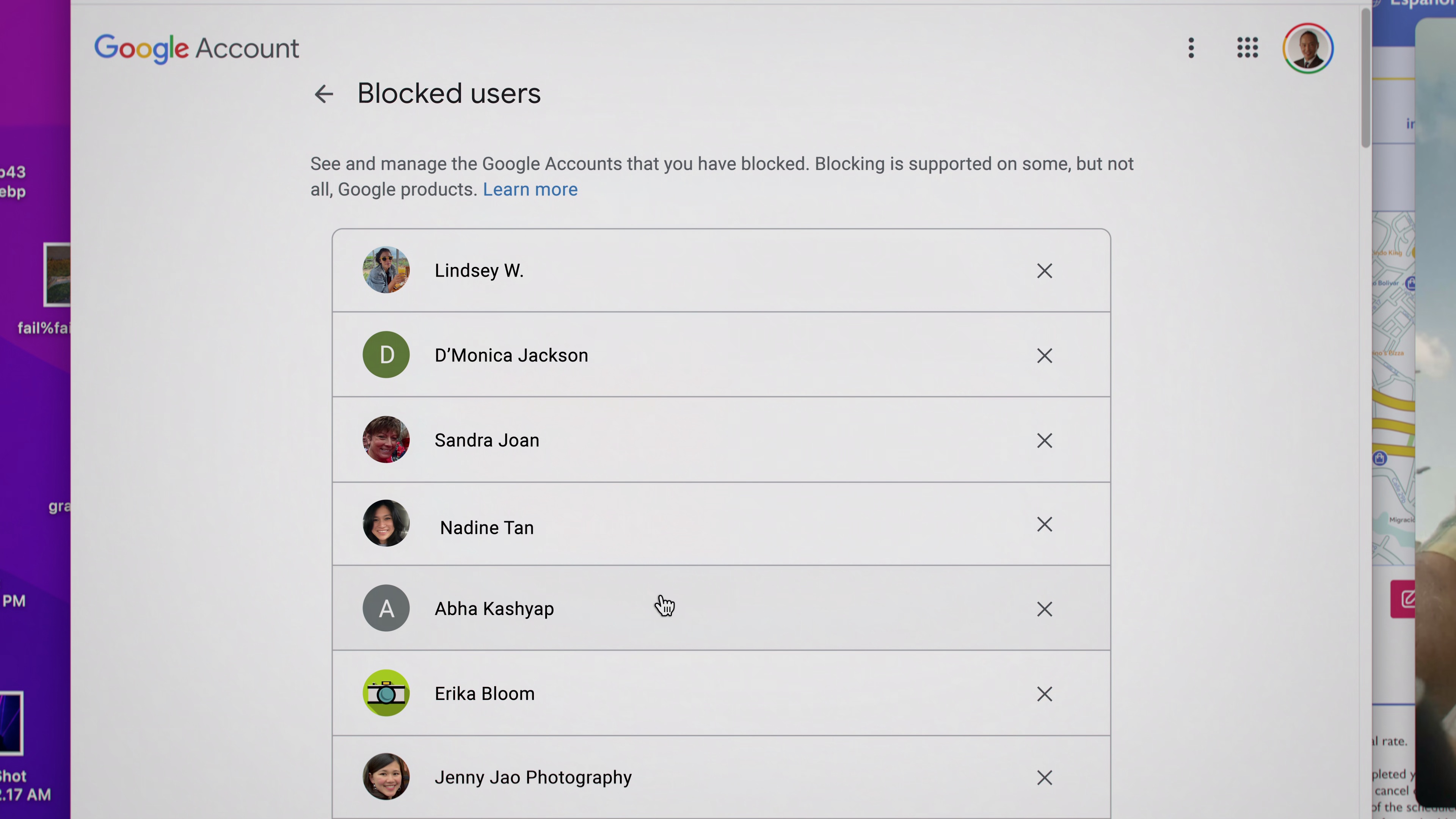The image size is (1456, 819).
Task: Select Lindsey W.'s profile photo
Action: [386, 270]
